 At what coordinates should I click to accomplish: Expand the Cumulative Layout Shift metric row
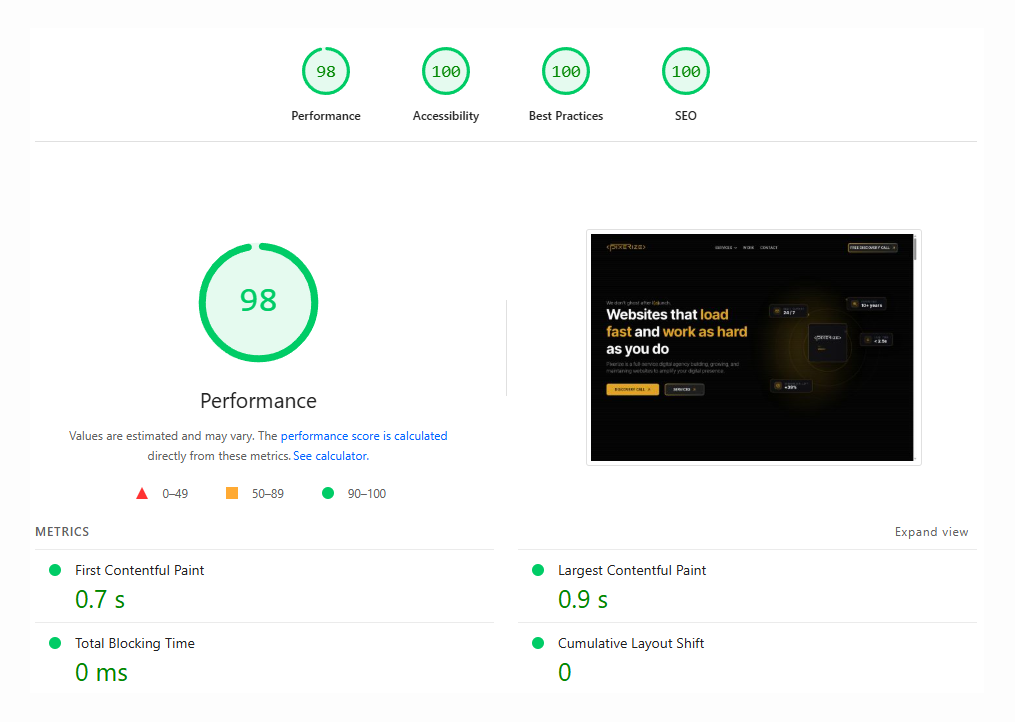(630, 643)
